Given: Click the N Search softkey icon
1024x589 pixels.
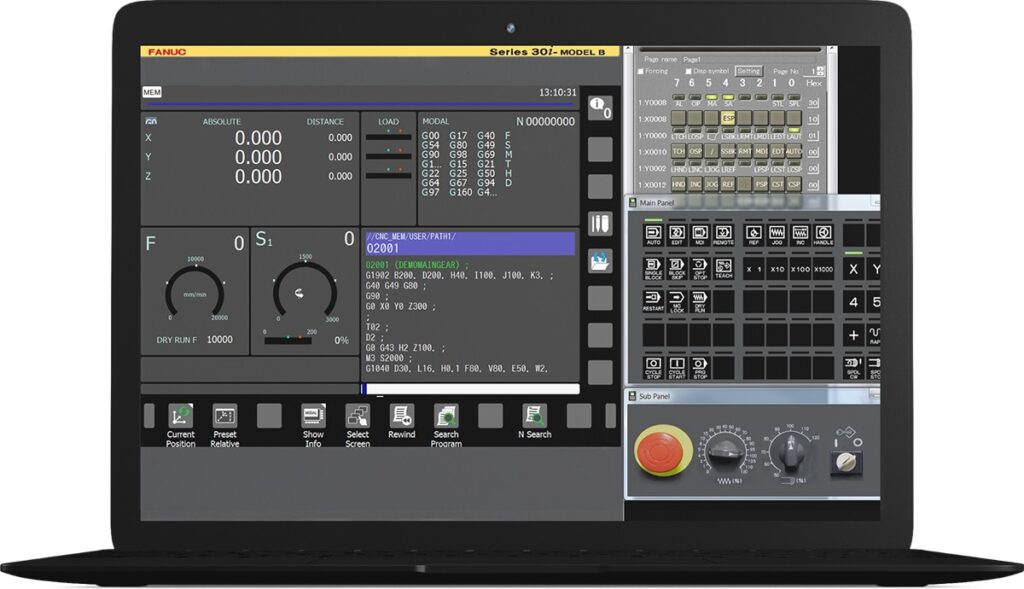Looking at the screenshot, I should click(x=534, y=415).
